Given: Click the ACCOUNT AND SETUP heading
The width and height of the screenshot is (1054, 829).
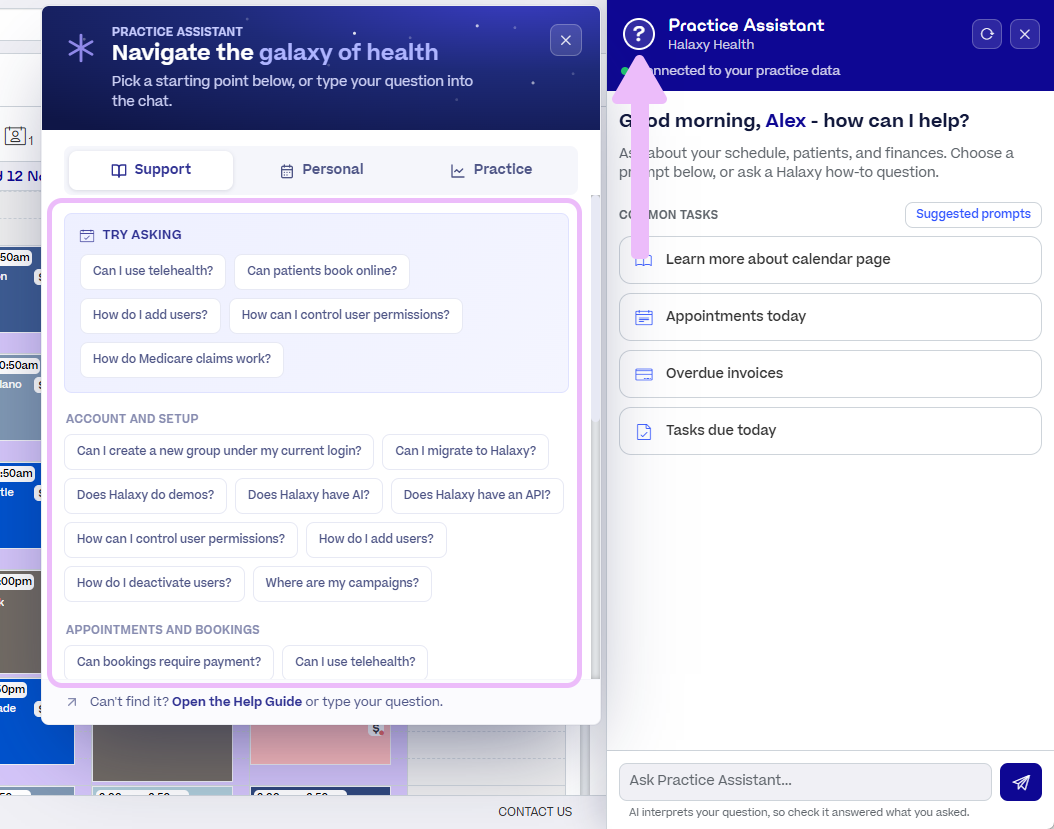Looking at the screenshot, I should point(132,419).
